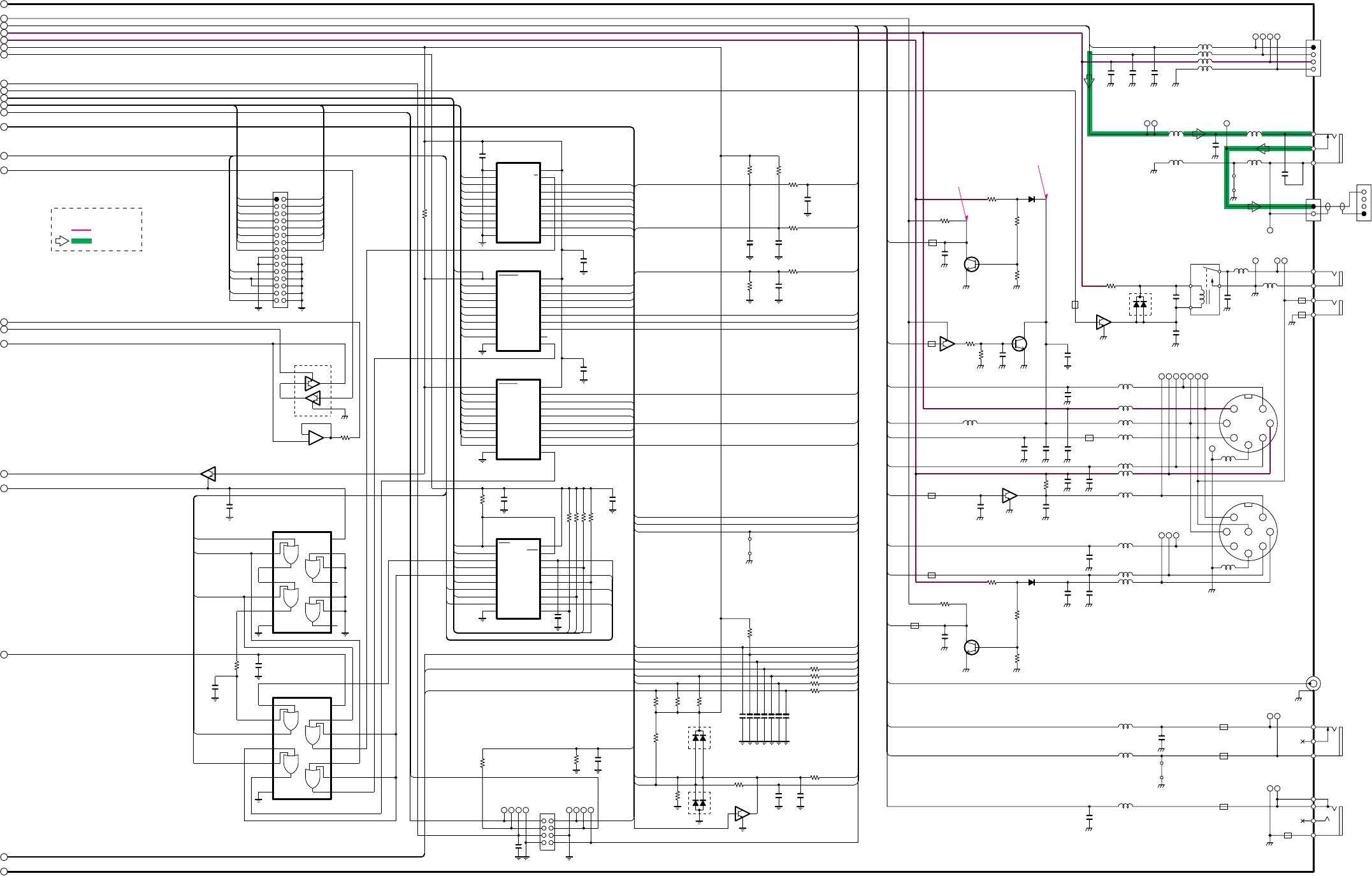Click the uppermost NPN transistor symbol

[972, 264]
